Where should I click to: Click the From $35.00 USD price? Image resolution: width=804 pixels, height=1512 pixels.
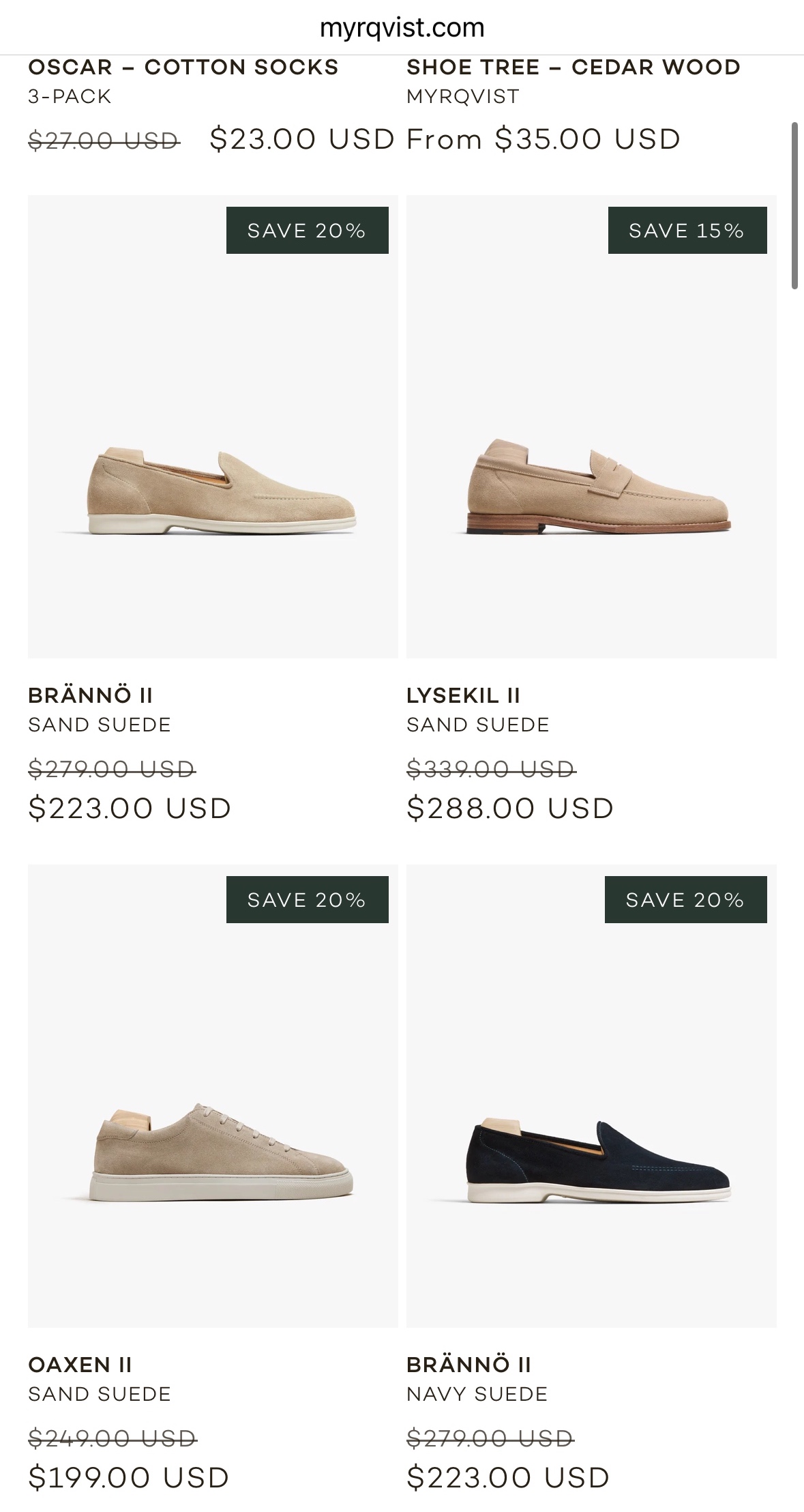pyautogui.click(x=544, y=139)
